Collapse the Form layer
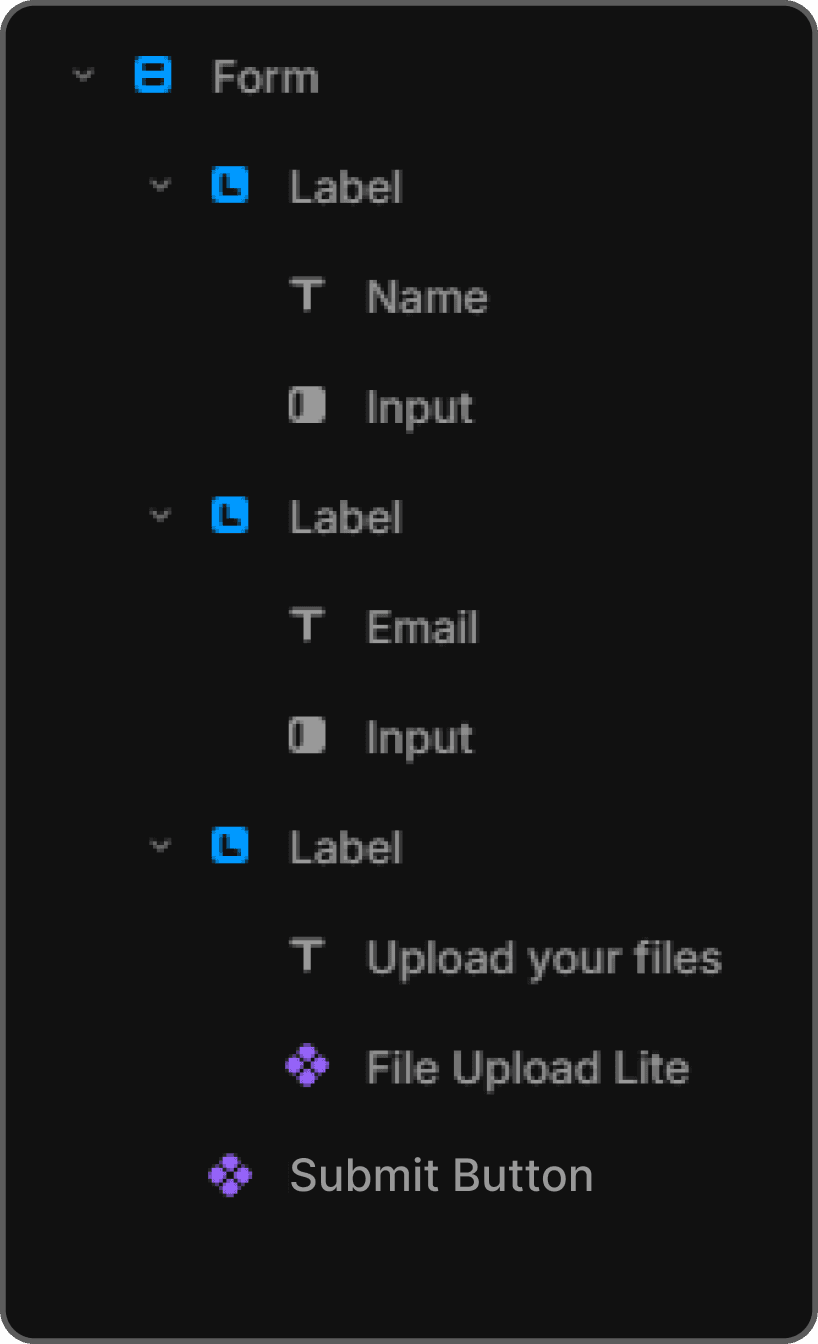 [84, 76]
